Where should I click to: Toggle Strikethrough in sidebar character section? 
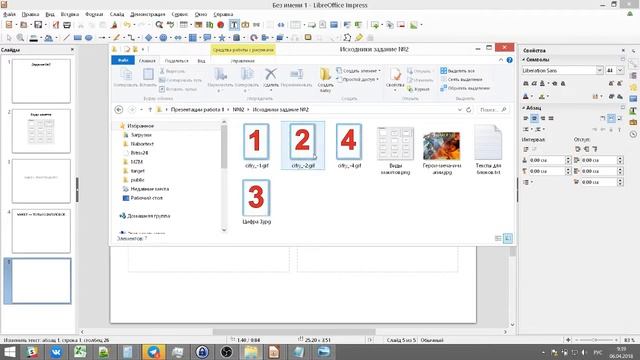pyautogui.click(x=554, y=83)
